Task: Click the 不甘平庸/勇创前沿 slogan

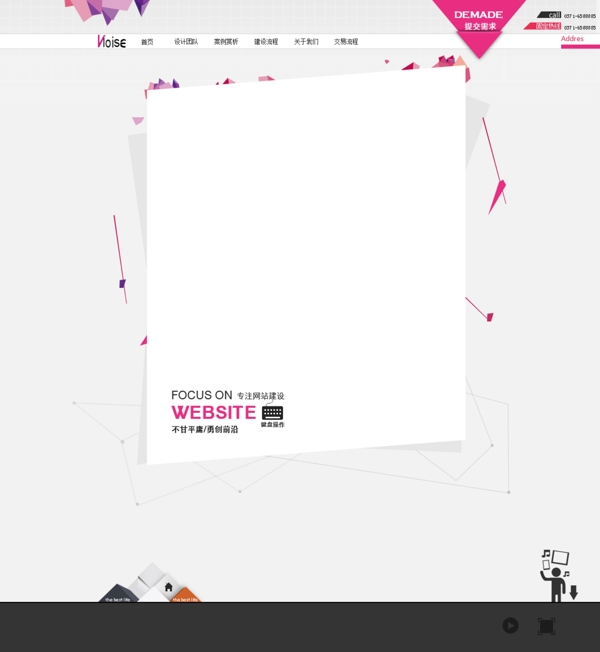Action: pyautogui.click(x=205, y=430)
